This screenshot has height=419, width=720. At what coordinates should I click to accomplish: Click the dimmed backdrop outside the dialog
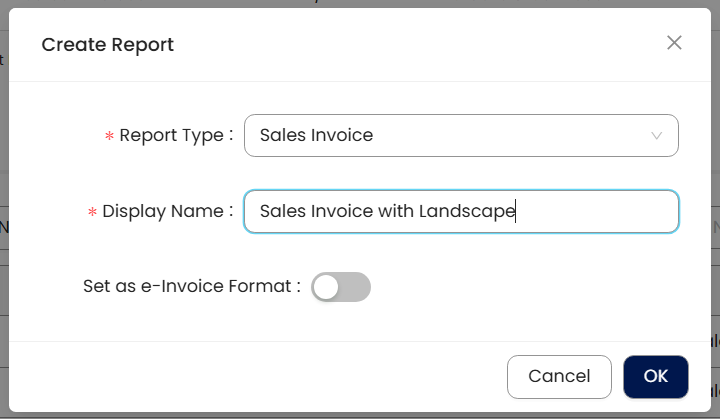click(x=4, y=200)
